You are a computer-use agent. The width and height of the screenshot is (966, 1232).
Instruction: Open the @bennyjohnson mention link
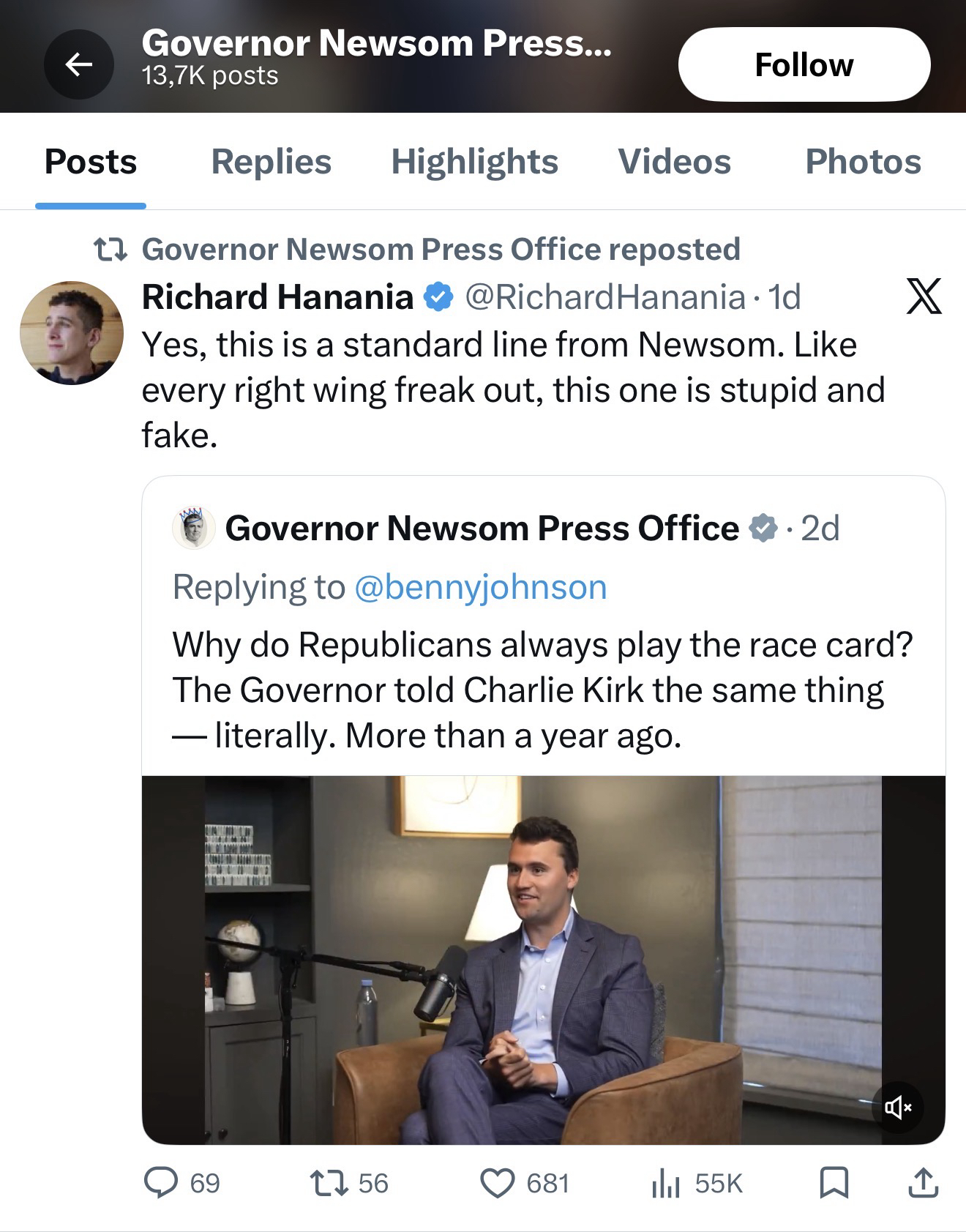click(480, 587)
